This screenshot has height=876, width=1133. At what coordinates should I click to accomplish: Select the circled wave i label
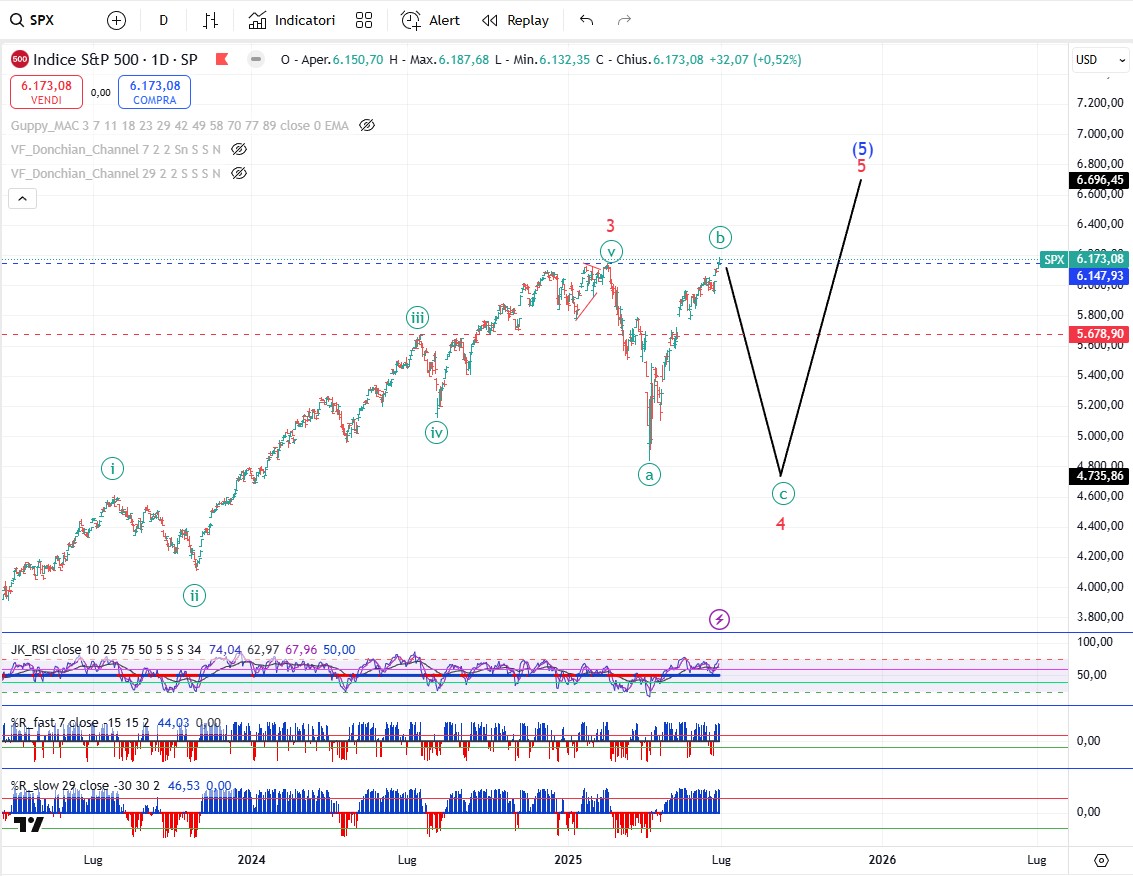tap(112, 469)
